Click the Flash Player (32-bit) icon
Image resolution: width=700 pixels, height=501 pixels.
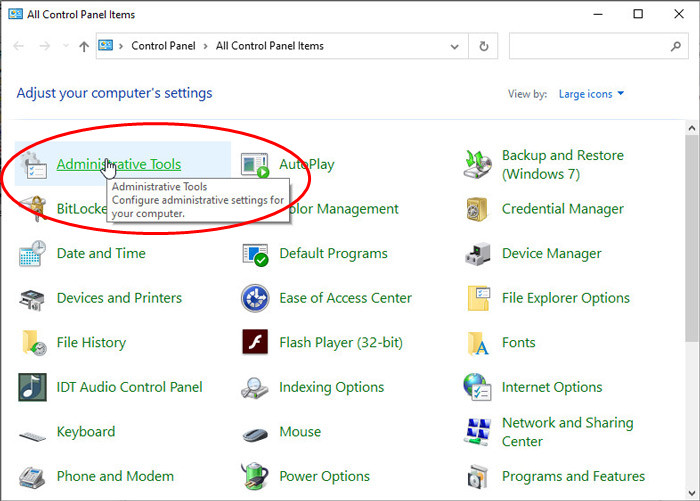point(255,343)
